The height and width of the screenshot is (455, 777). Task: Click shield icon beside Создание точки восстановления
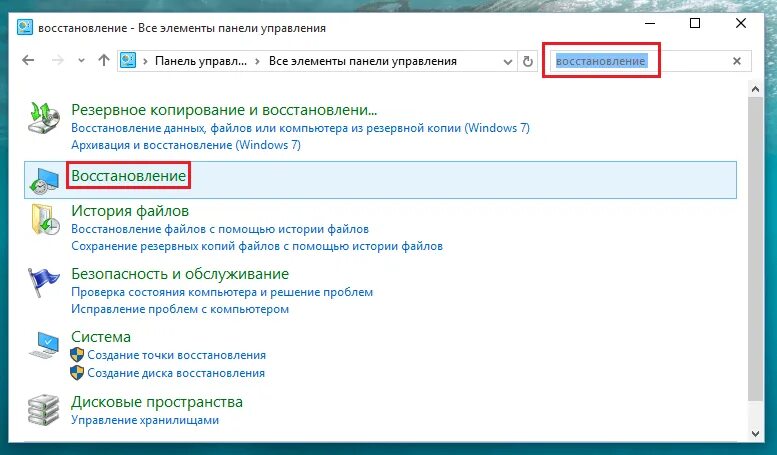pos(77,355)
